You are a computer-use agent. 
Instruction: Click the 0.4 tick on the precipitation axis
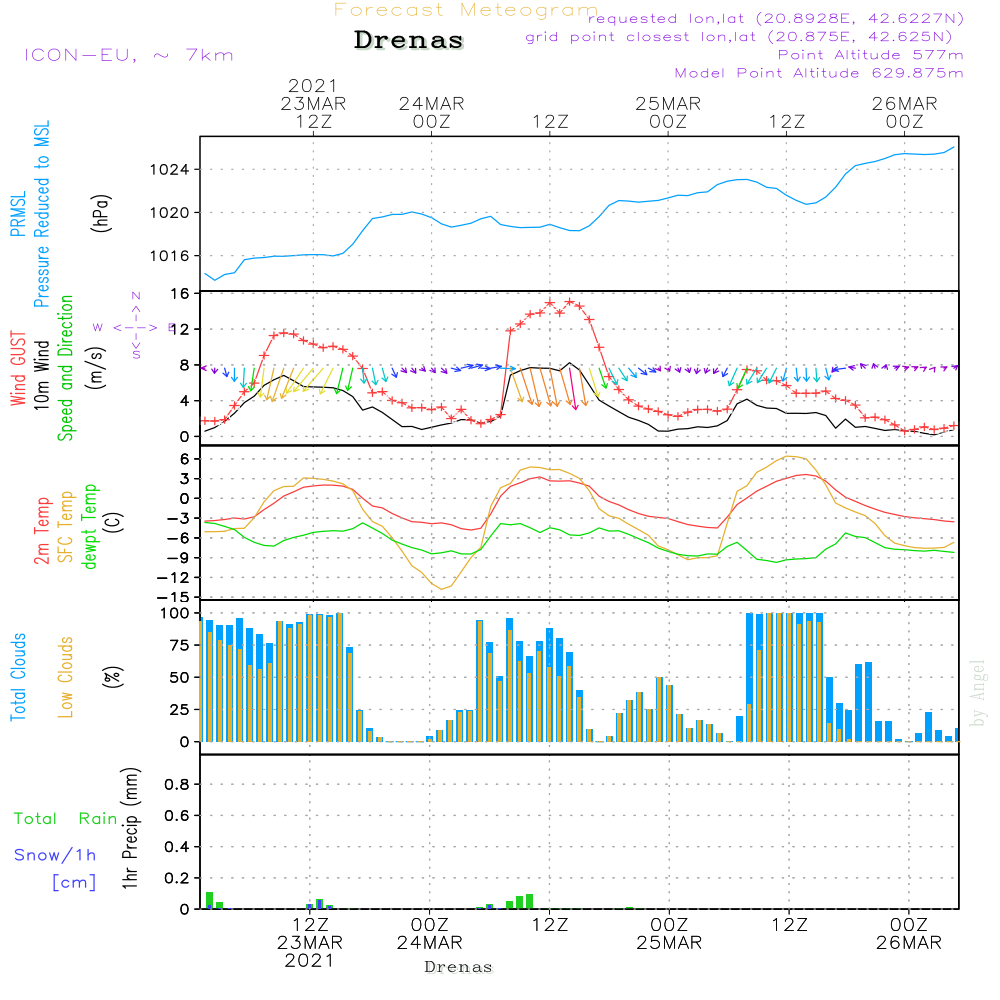(177, 848)
